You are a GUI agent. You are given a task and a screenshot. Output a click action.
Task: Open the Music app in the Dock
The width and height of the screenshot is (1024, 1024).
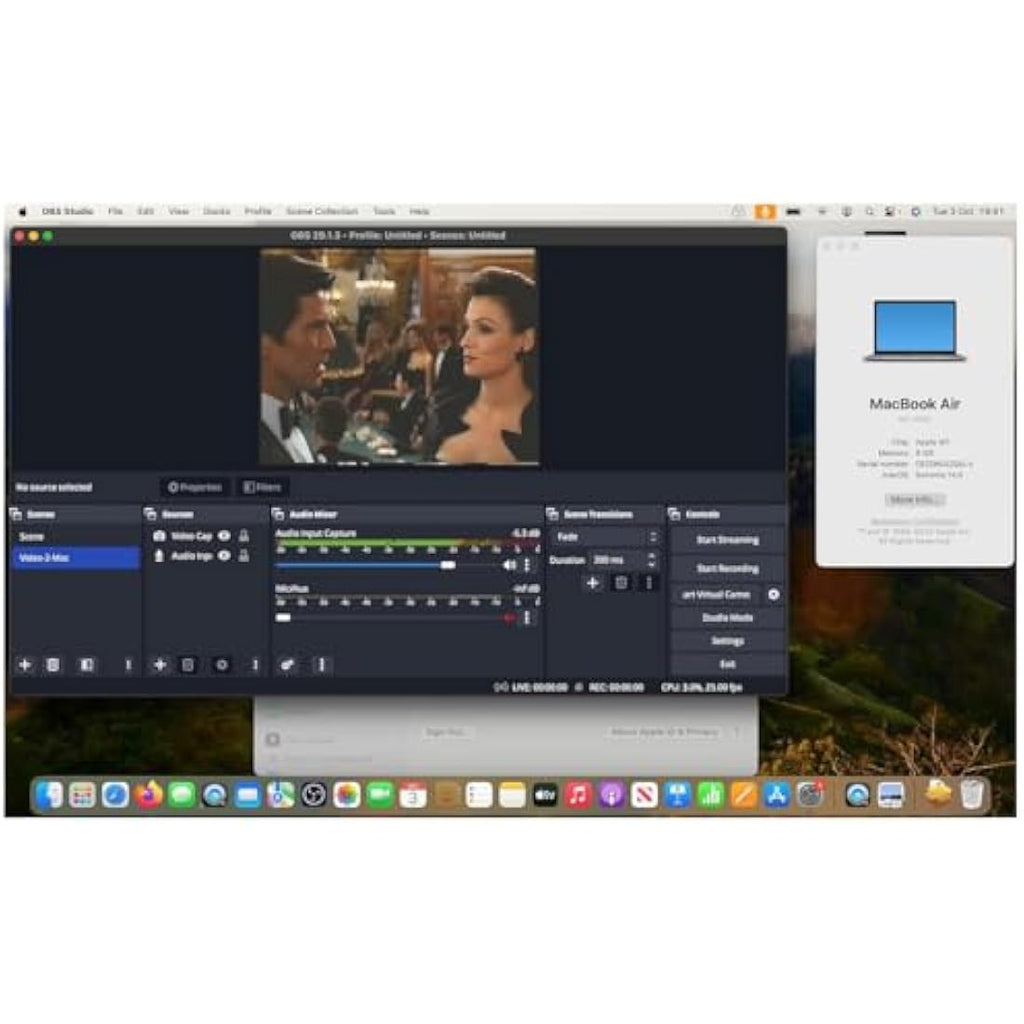click(578, 795)
